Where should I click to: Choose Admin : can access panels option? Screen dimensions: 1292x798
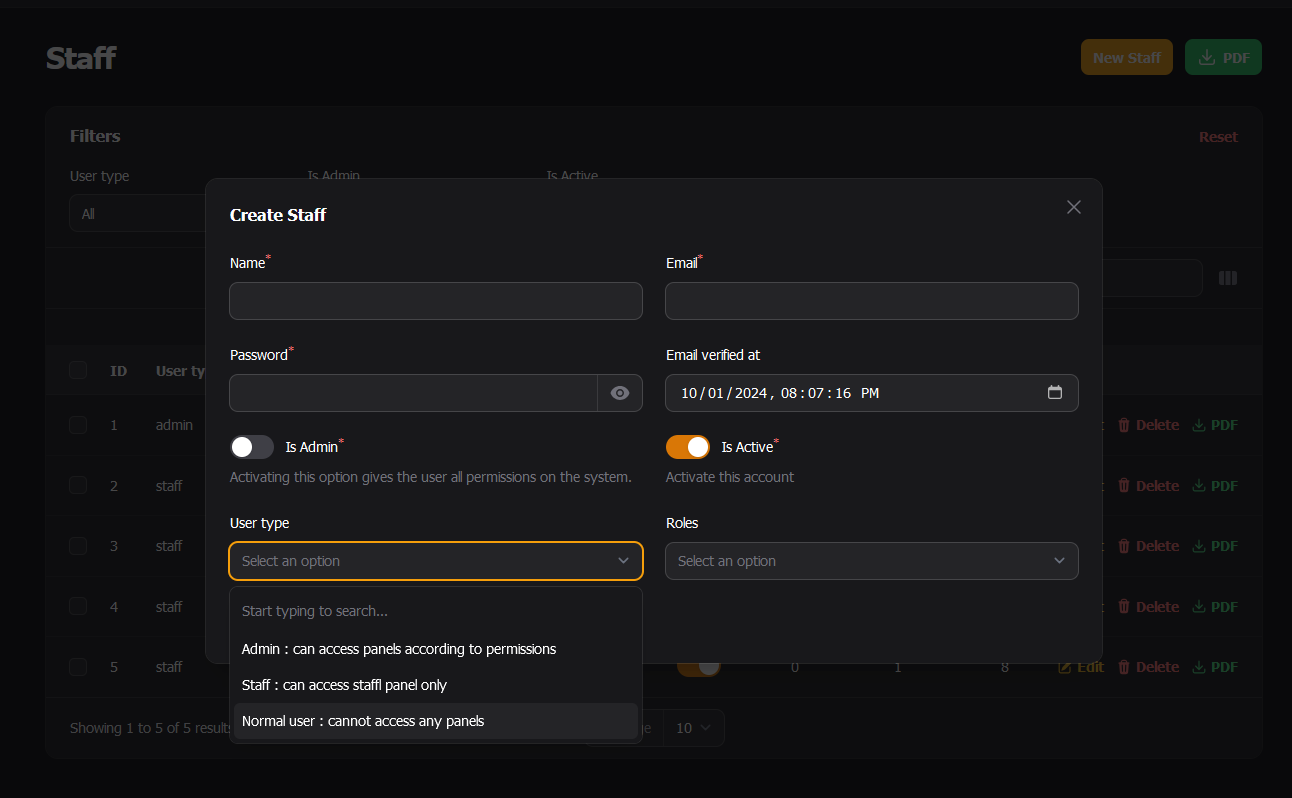pos(436,649)
